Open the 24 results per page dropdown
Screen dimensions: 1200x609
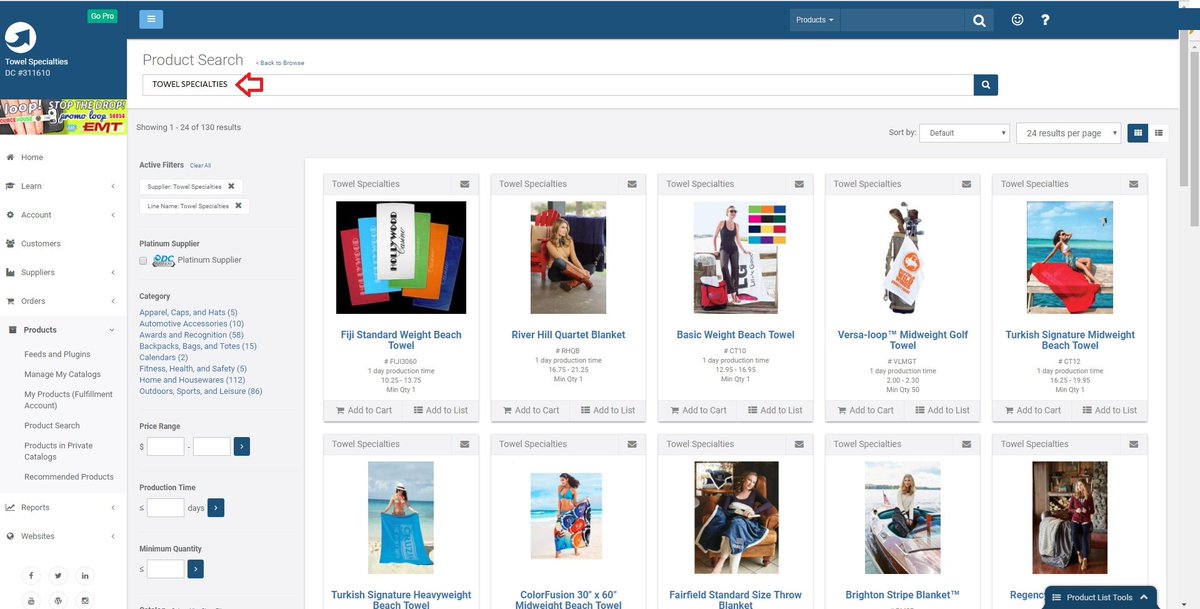tap(1068, 132)
